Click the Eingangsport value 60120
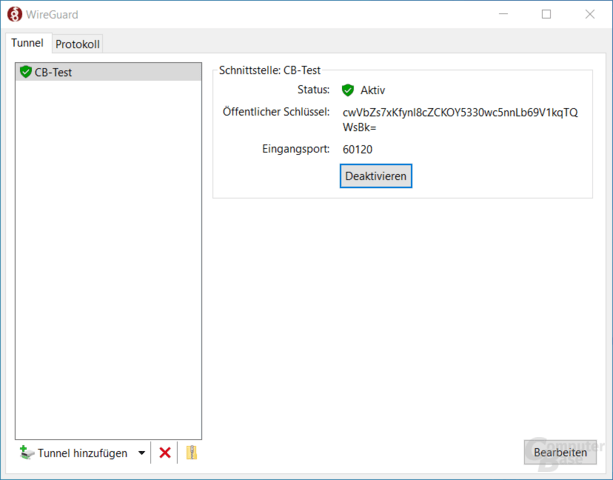The image size is (613, 480). click(x=357, y=149)
